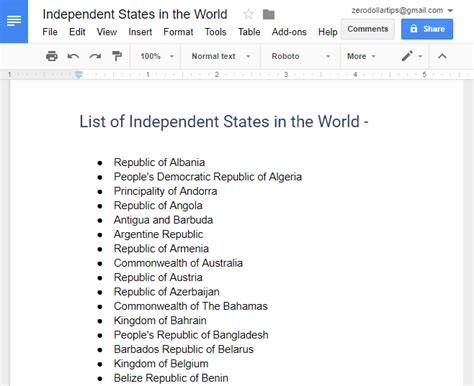Click the pencil editing mode icon
Image resolution: width=474 pixels, height=386 pixels.
(x=407, y=56)
